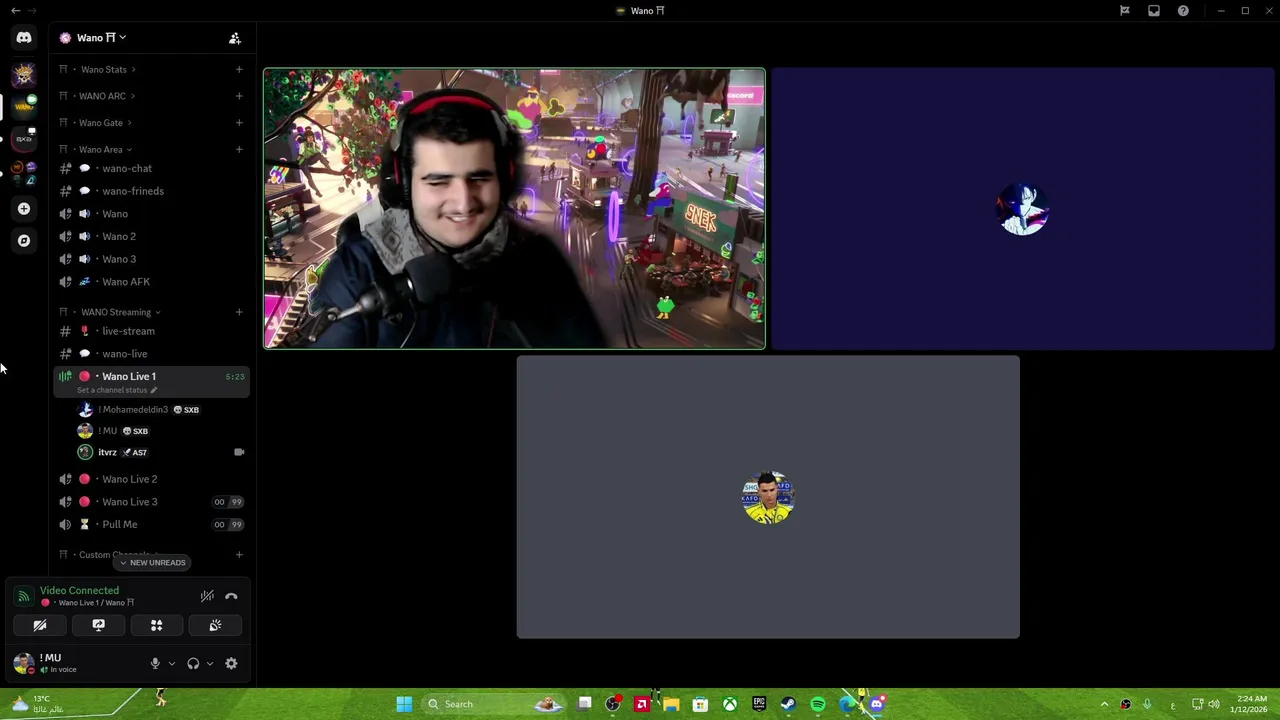The image size is (1280, 720).
Task: Select the anime avatar participant tile
Action: point(1022,209)
